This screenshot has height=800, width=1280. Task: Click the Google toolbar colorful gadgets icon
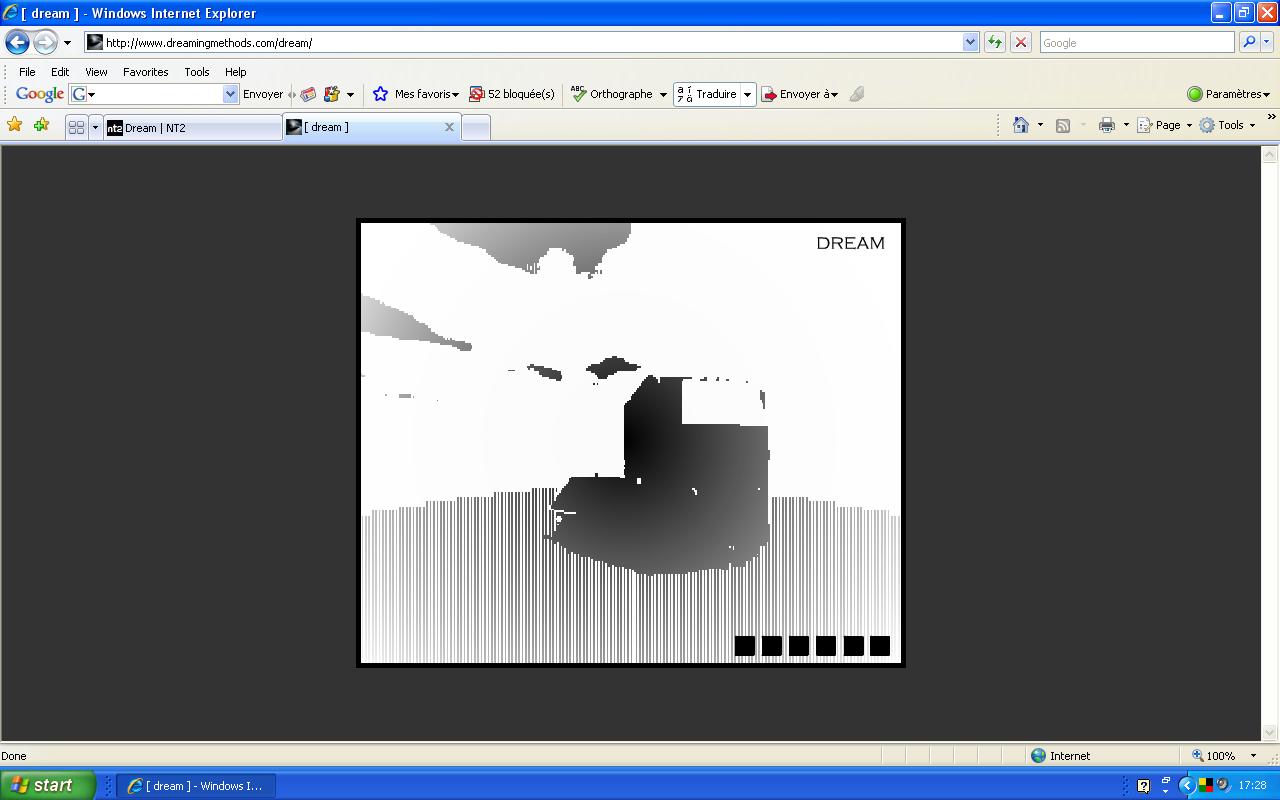coord(332,94)
